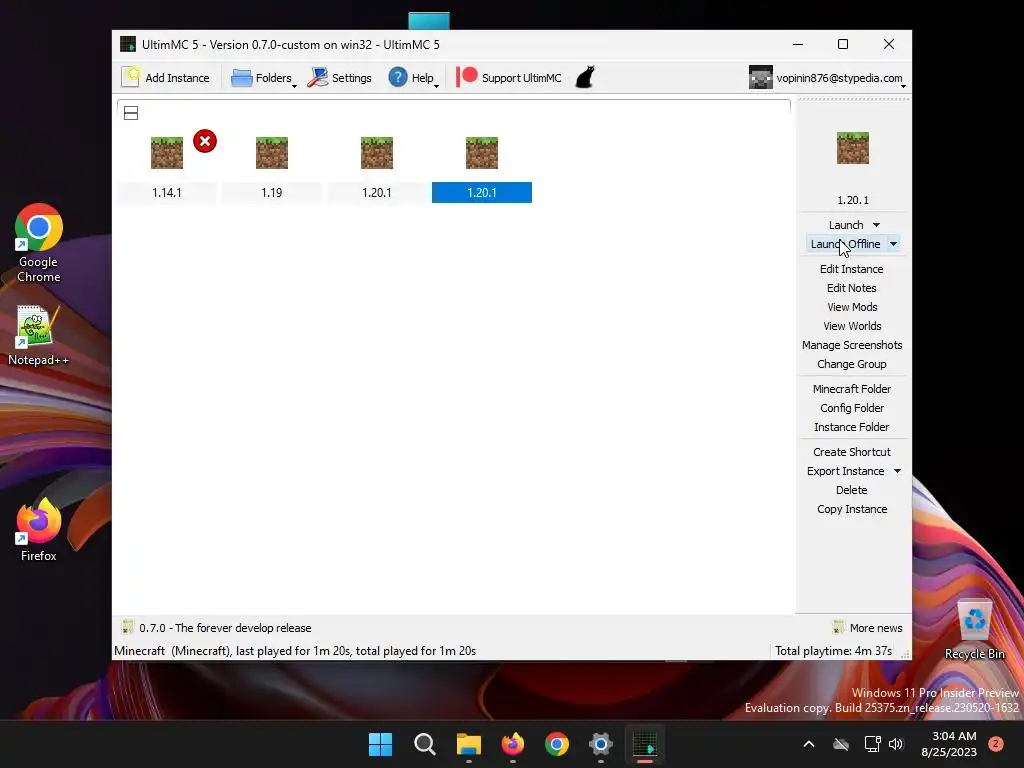Click the black cat icon in toolbar
The image size is (1024, 768).
click(x=585, y=78)
